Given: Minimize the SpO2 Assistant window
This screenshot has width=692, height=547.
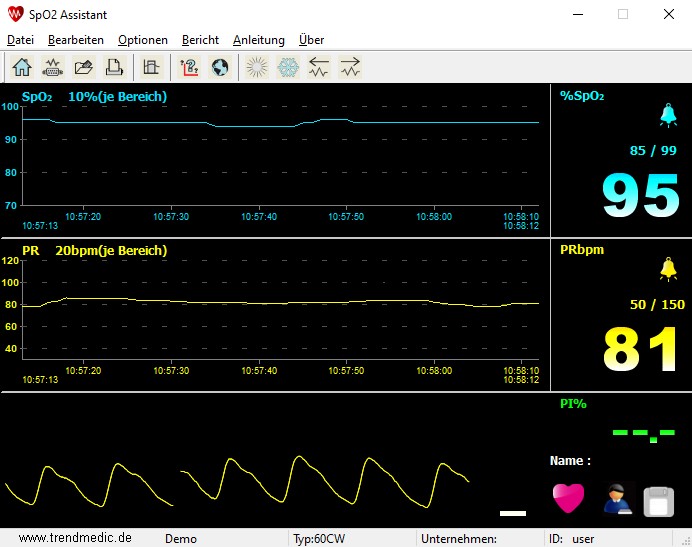Looking at the screenshot, I should [578, 15].
